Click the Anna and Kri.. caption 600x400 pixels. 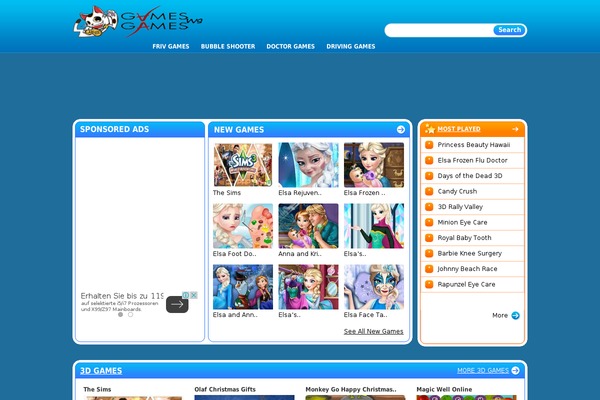tap(300, 254)
